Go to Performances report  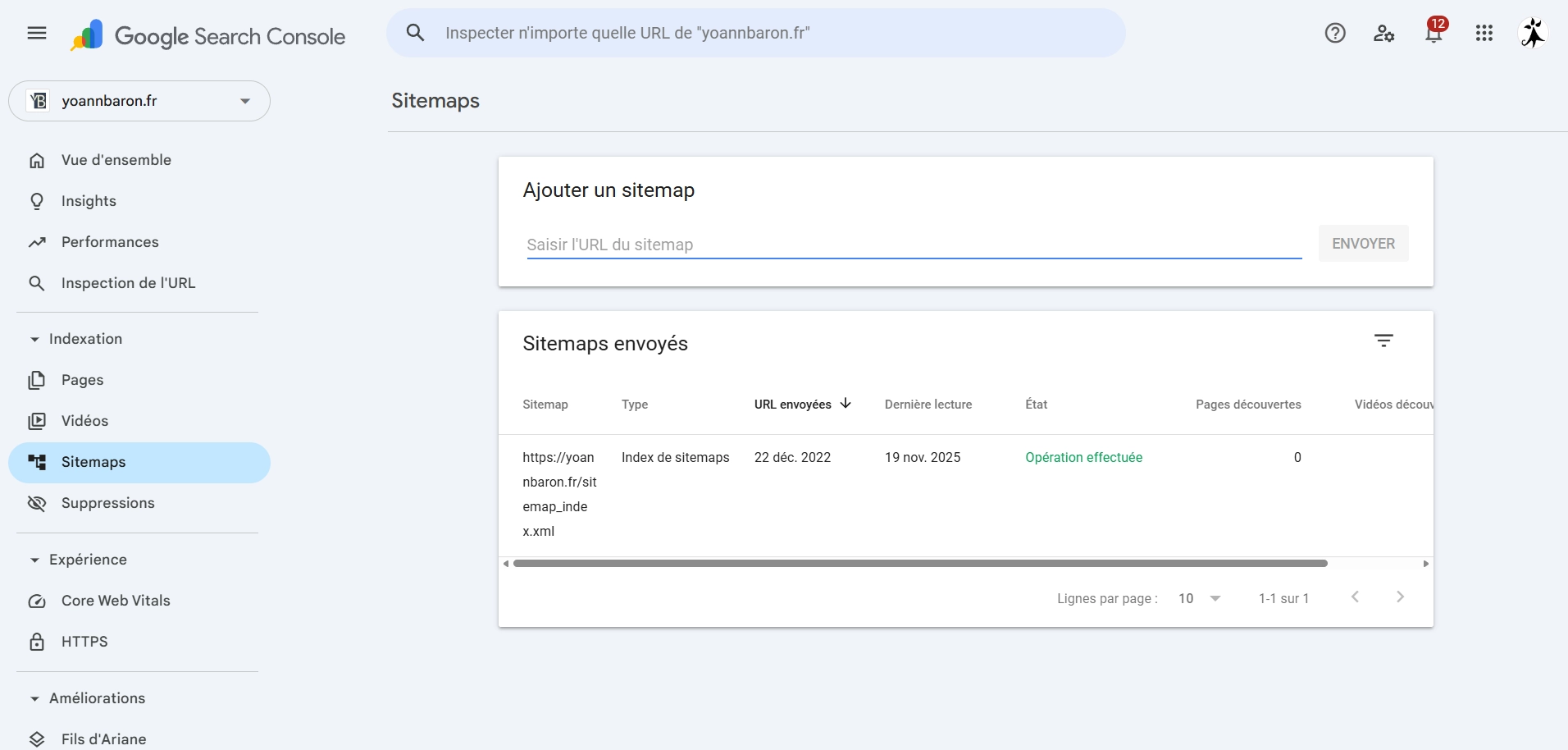click(x=139, y=242)
